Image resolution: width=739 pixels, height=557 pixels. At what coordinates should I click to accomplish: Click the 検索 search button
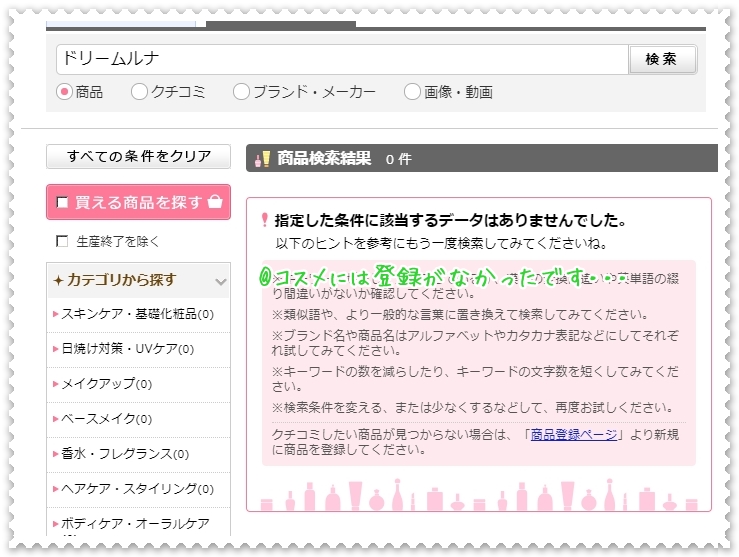tap(661, 59)
